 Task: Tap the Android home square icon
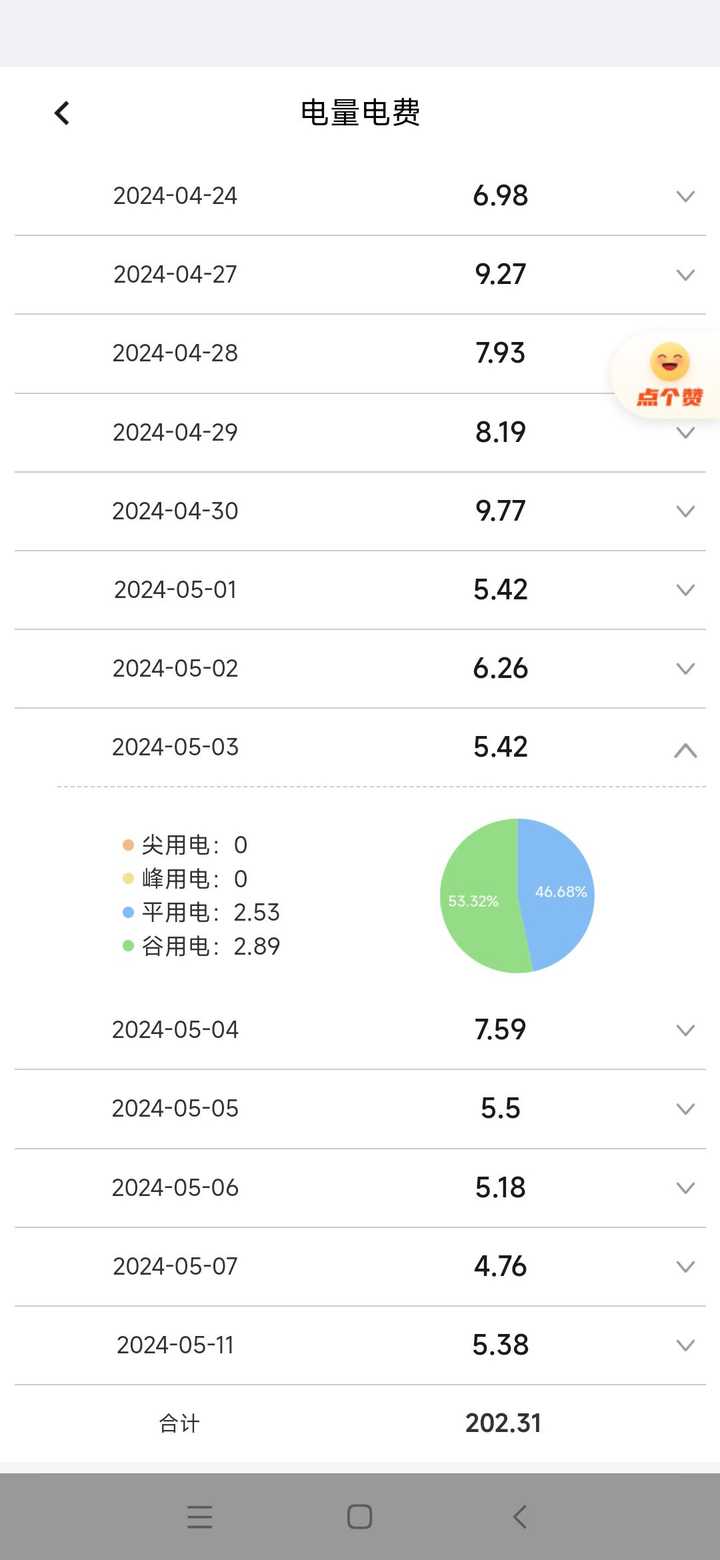(360, 1517)
